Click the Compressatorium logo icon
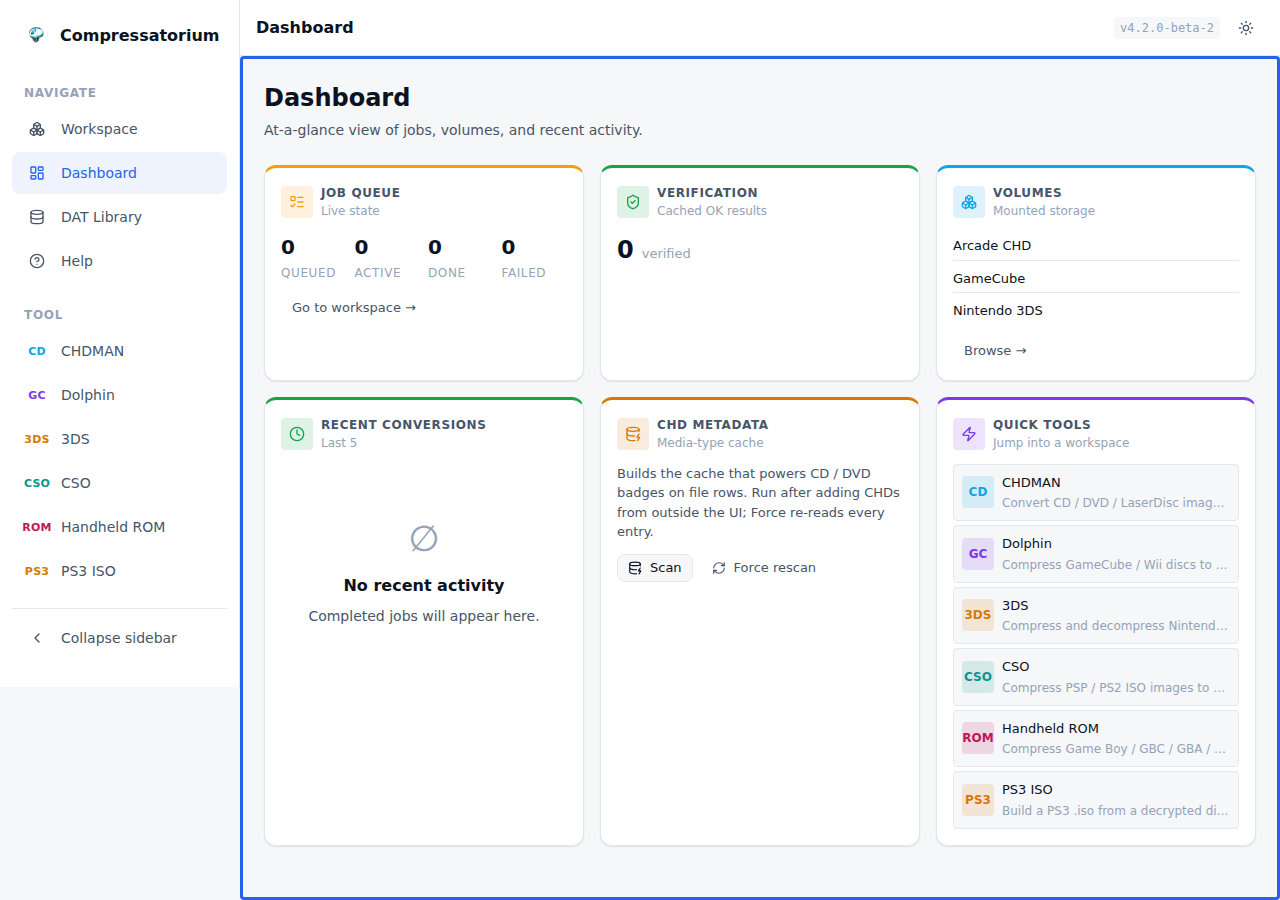 tap(37, 35)
